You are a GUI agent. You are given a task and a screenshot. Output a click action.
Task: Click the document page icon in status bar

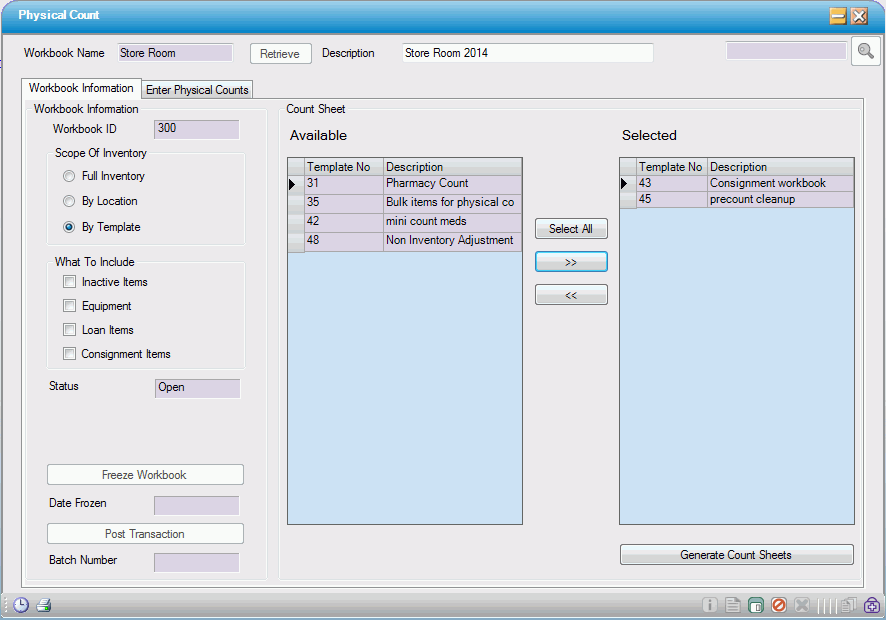coord(733,605)
